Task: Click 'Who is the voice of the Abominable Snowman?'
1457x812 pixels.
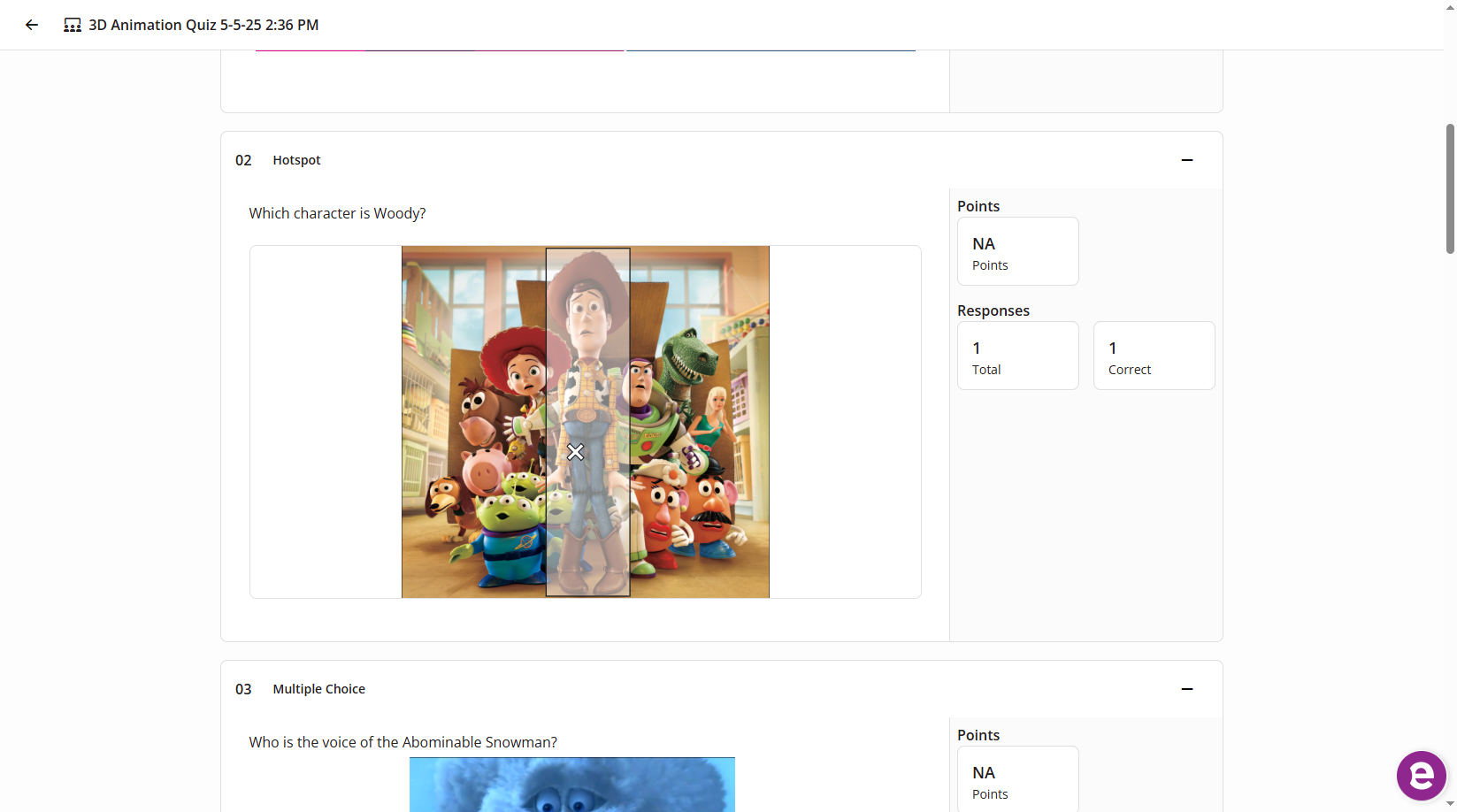Action: (403, 742)
